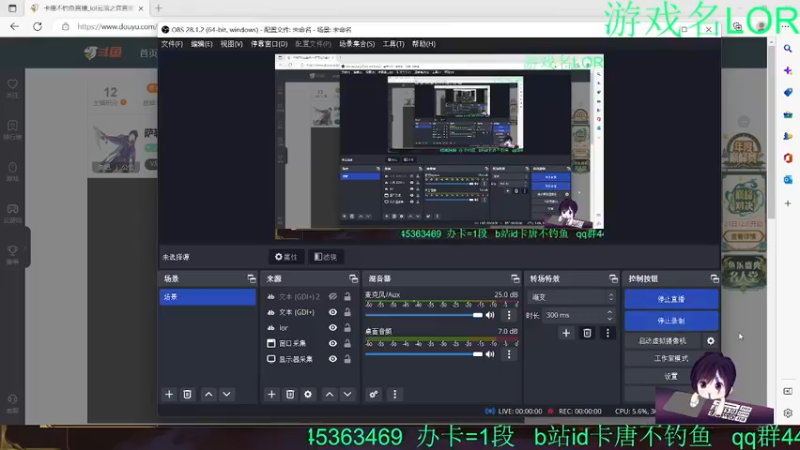Open the Office icon in Edge sidebar
The height and width of the screenshot is (450, 800).
point(788,158)
